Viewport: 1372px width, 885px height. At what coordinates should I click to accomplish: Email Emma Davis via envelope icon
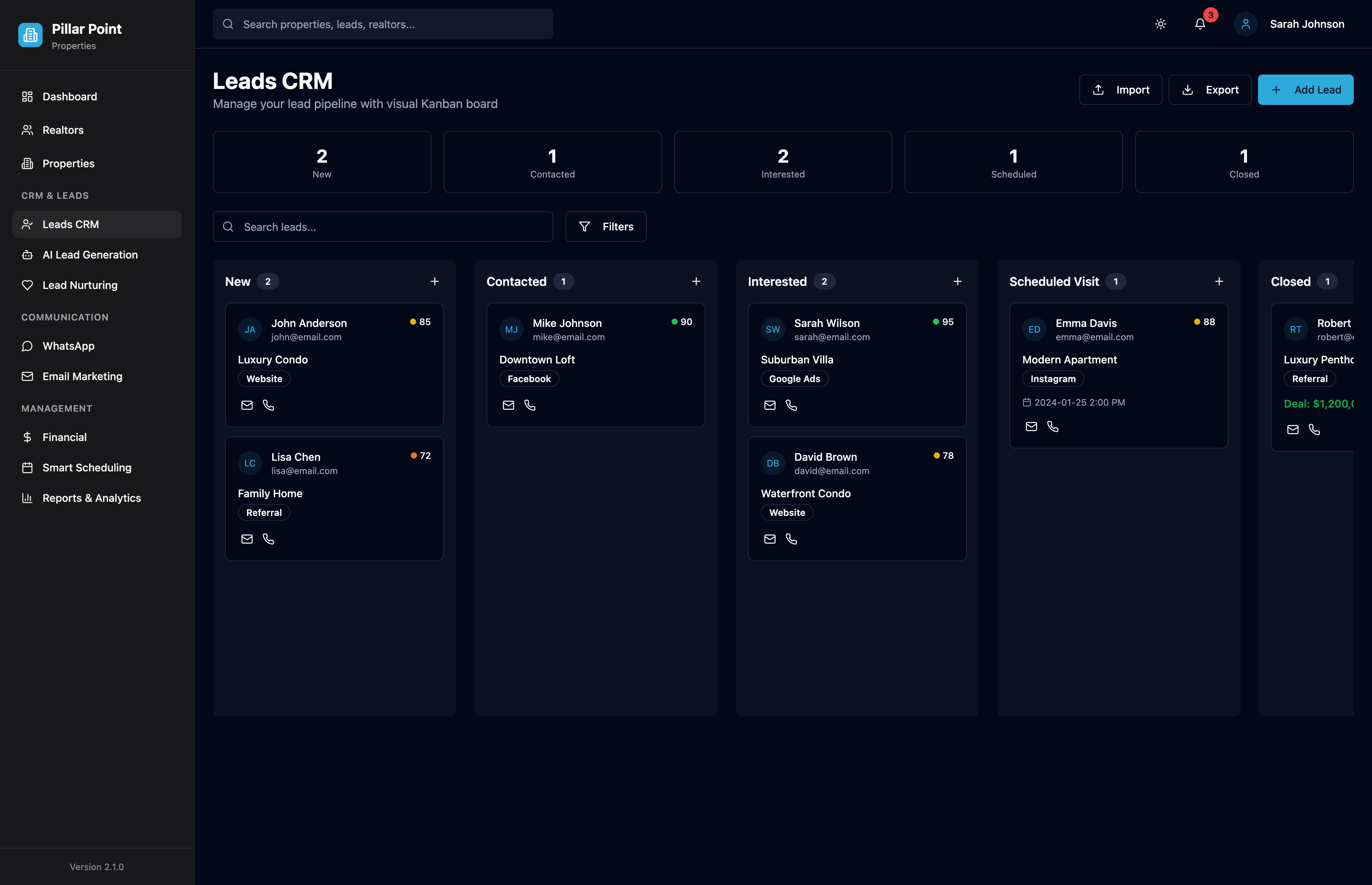1031,427
